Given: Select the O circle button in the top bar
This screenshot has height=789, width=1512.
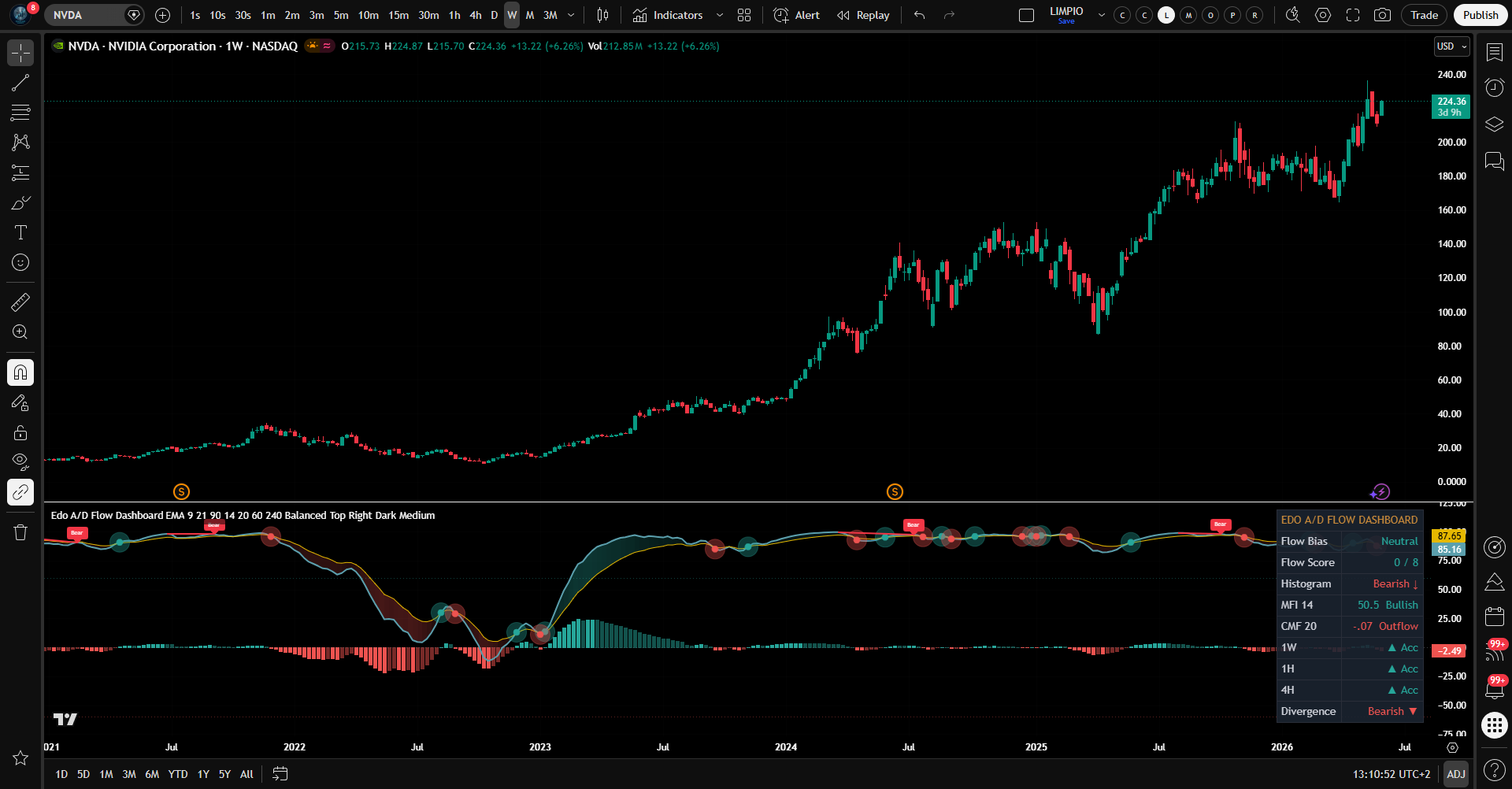Looking at the screenshot, I should click(1210, 15).
